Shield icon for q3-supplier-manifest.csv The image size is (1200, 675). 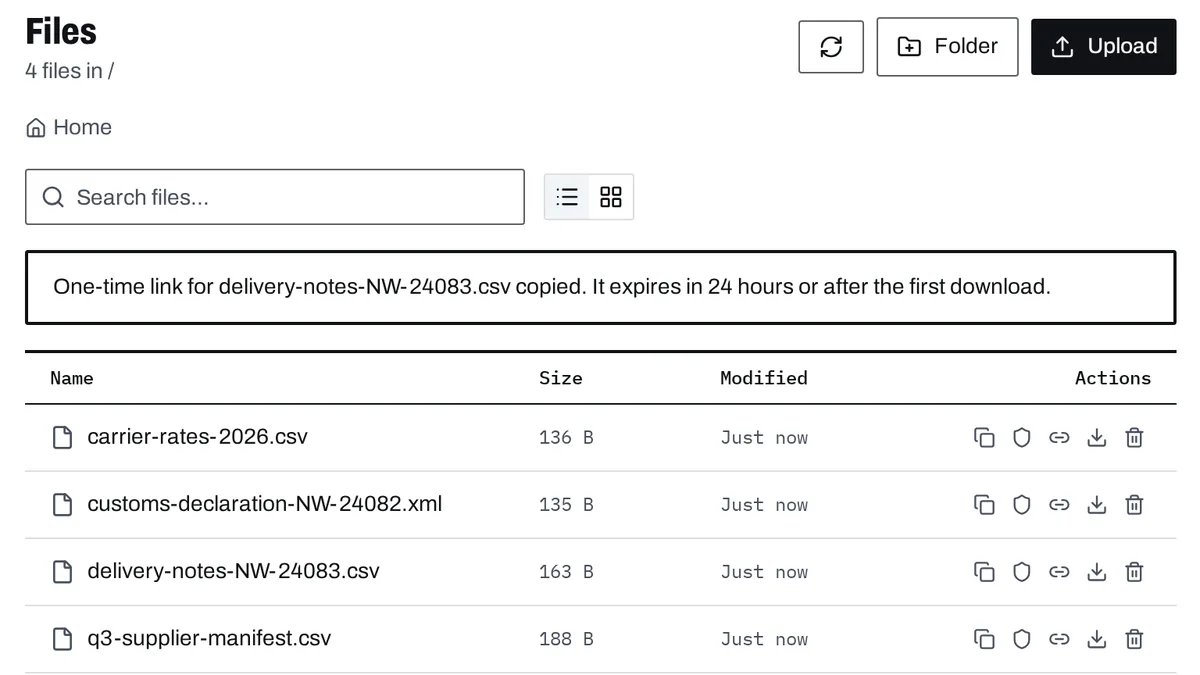pos(1022,638)
